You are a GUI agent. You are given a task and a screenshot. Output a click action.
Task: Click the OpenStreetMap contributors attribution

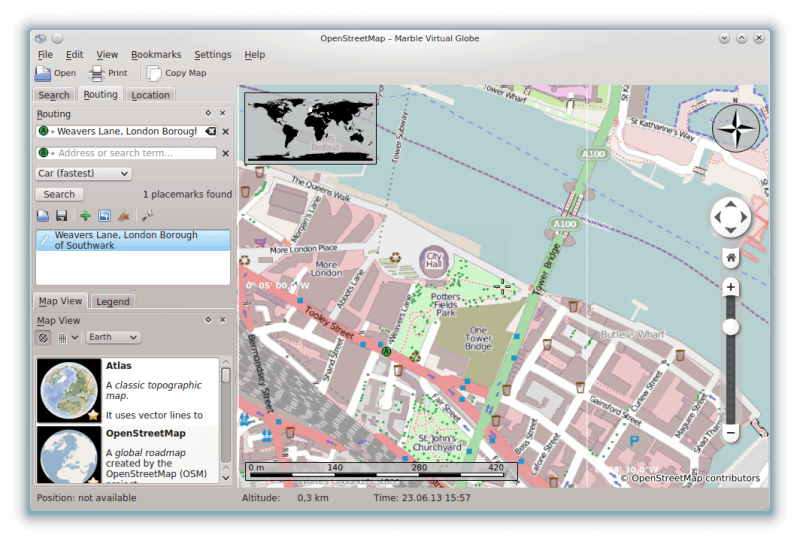[x=690, y=478]
